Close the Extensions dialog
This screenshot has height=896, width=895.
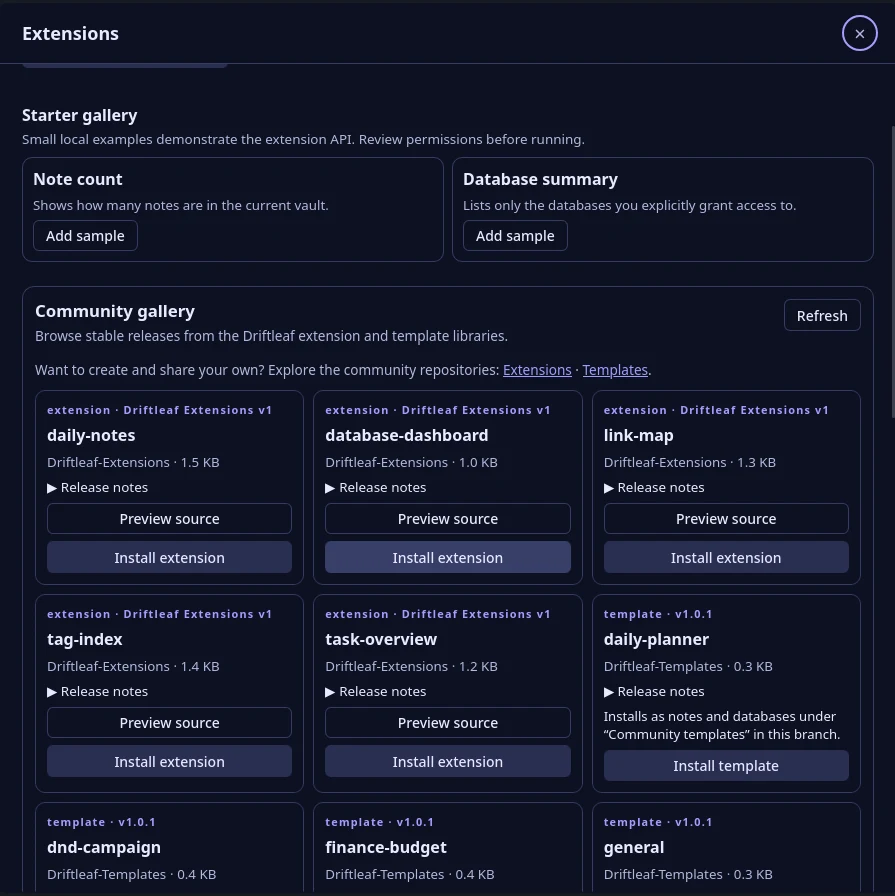859,34
